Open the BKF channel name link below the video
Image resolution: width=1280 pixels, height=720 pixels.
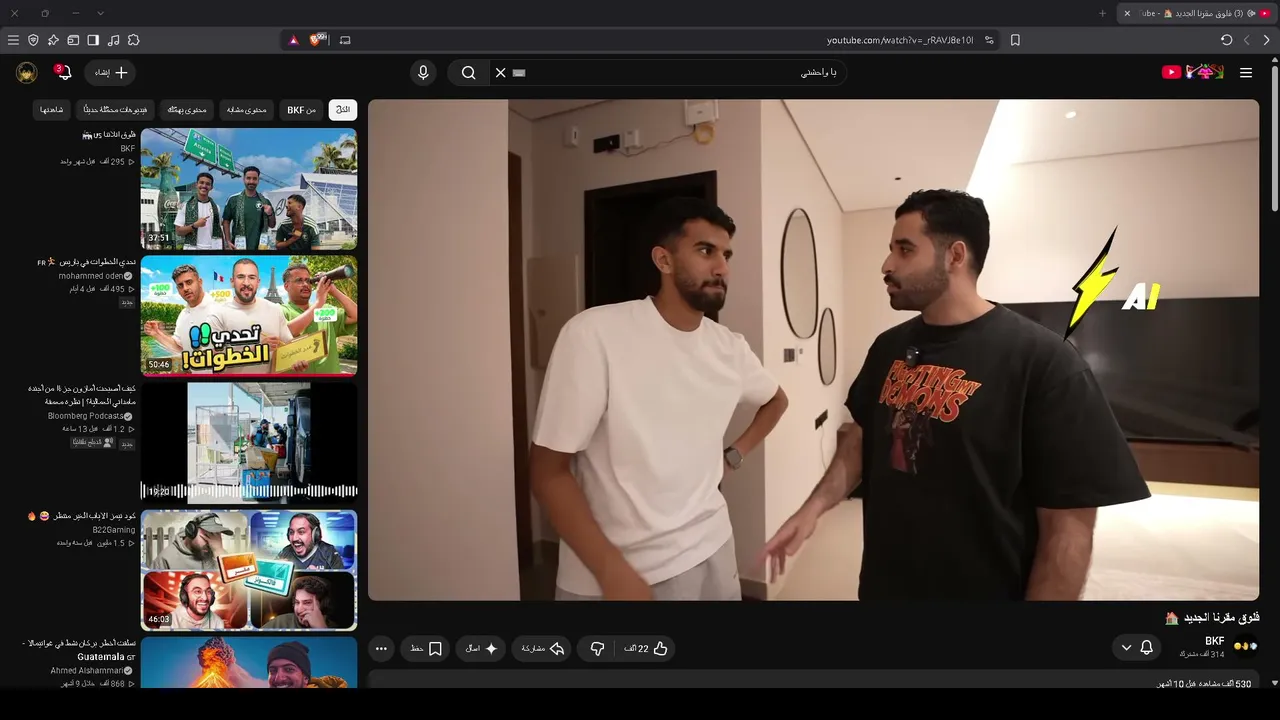pos(1215,641)
